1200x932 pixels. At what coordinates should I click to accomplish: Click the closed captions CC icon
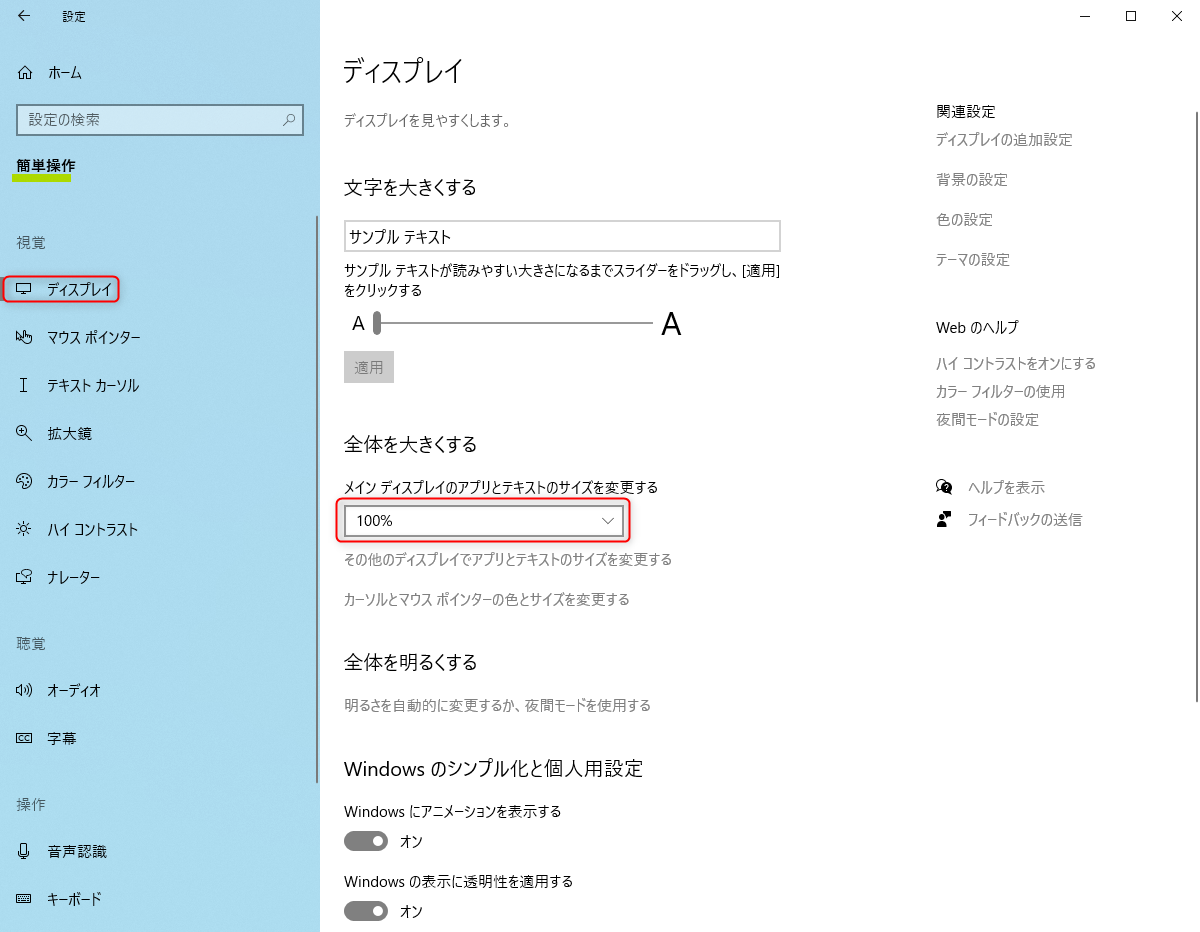(24, 738)
